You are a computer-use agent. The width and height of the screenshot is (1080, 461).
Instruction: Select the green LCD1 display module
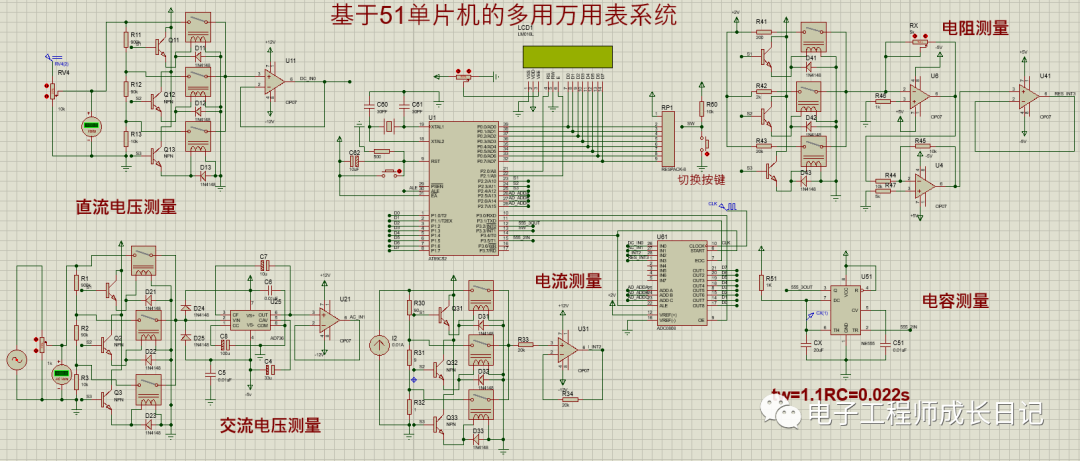pos(567,56)
